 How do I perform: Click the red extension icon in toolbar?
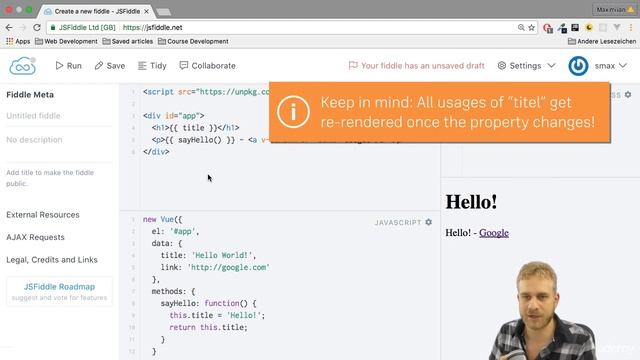pos(548,28)
